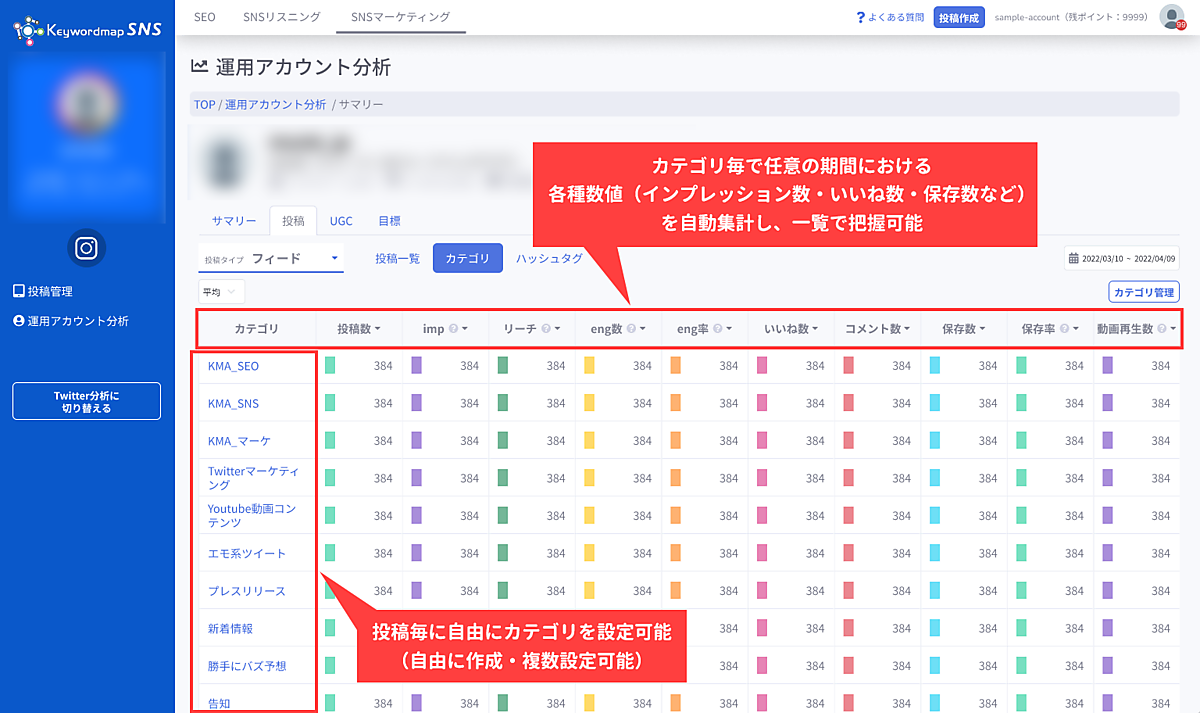Open the 投稿タイプ フィード dropdown

(x=271, y=258)
